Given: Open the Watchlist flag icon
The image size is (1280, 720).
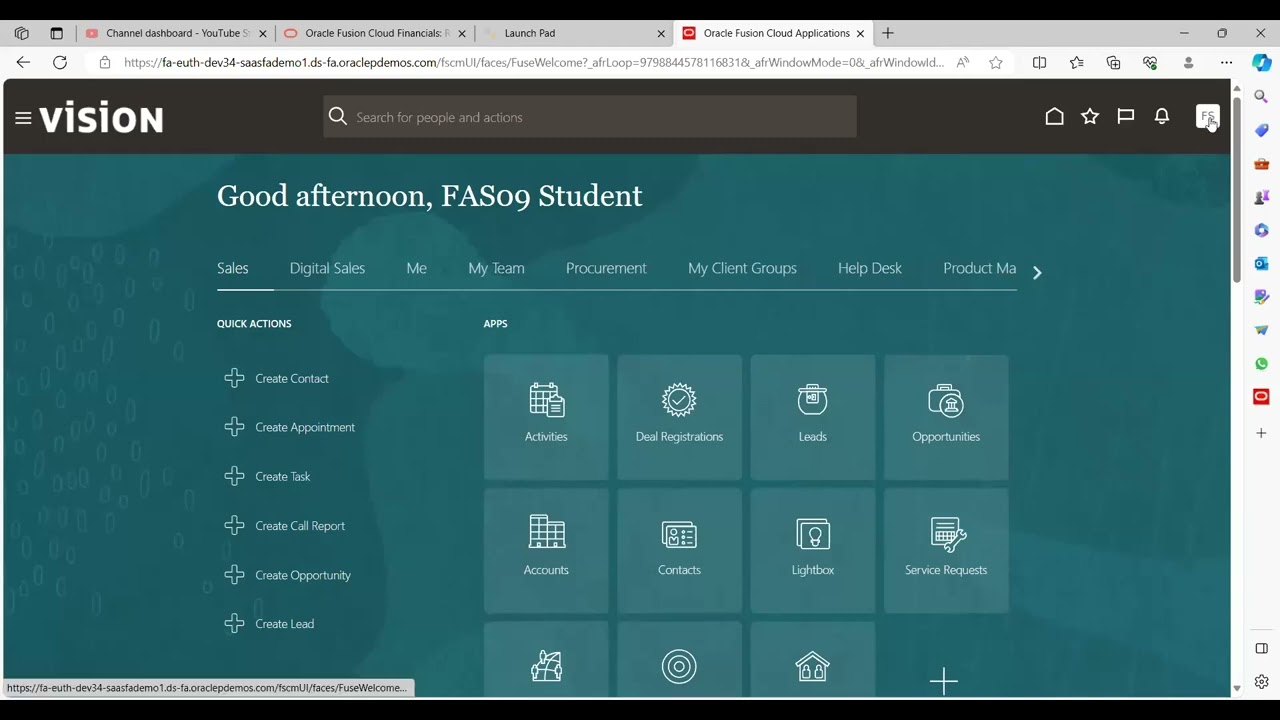Looking at the screenshot, I should click(1126, 117).
